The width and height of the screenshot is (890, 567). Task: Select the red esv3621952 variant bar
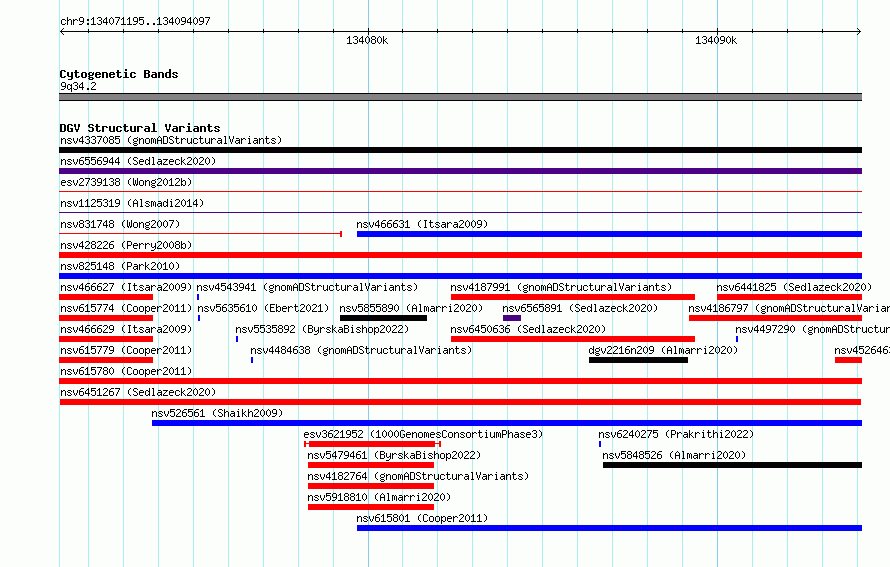[x=372, y=444]
